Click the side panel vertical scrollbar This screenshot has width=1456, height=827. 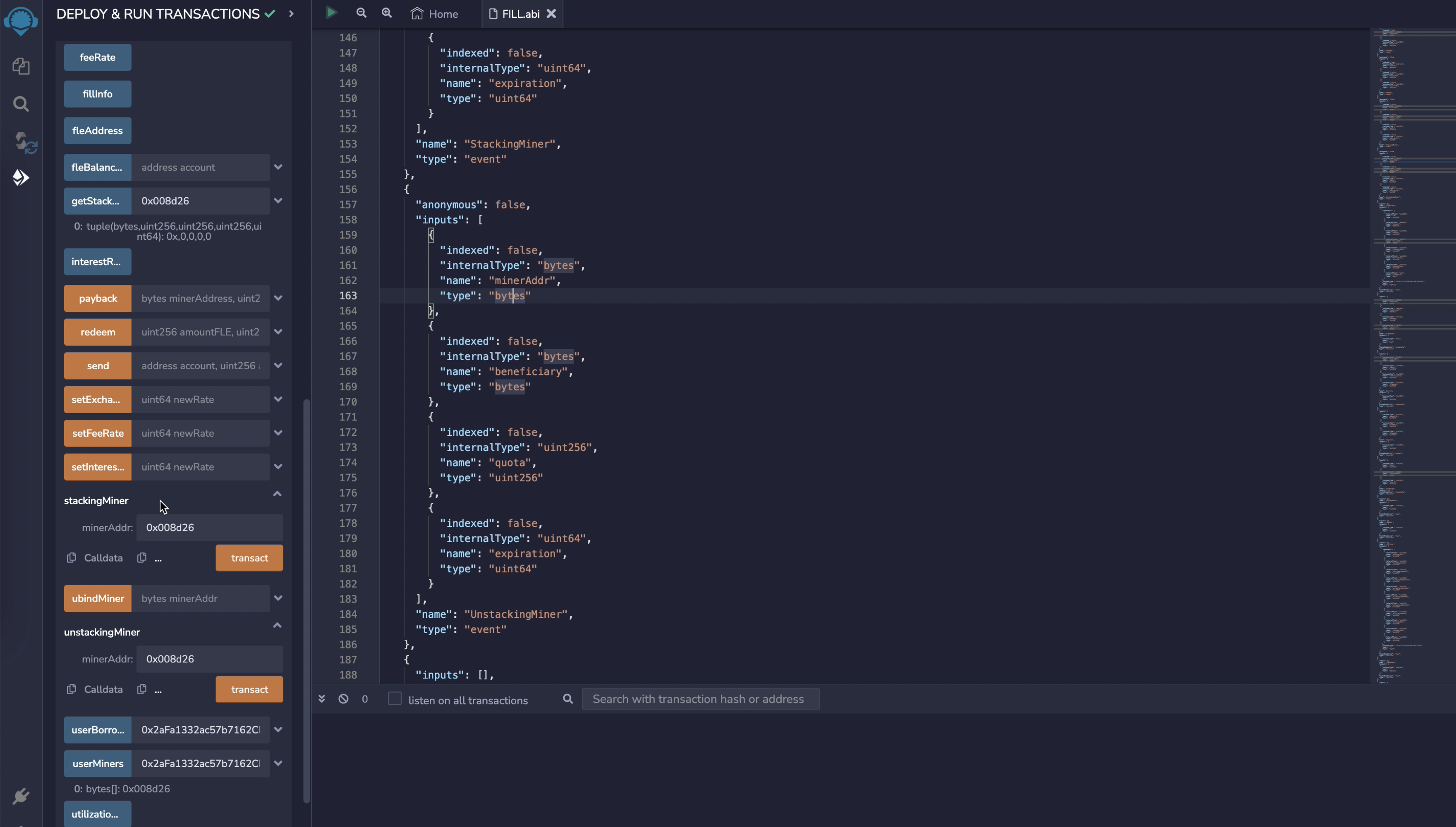coord(307,601)
